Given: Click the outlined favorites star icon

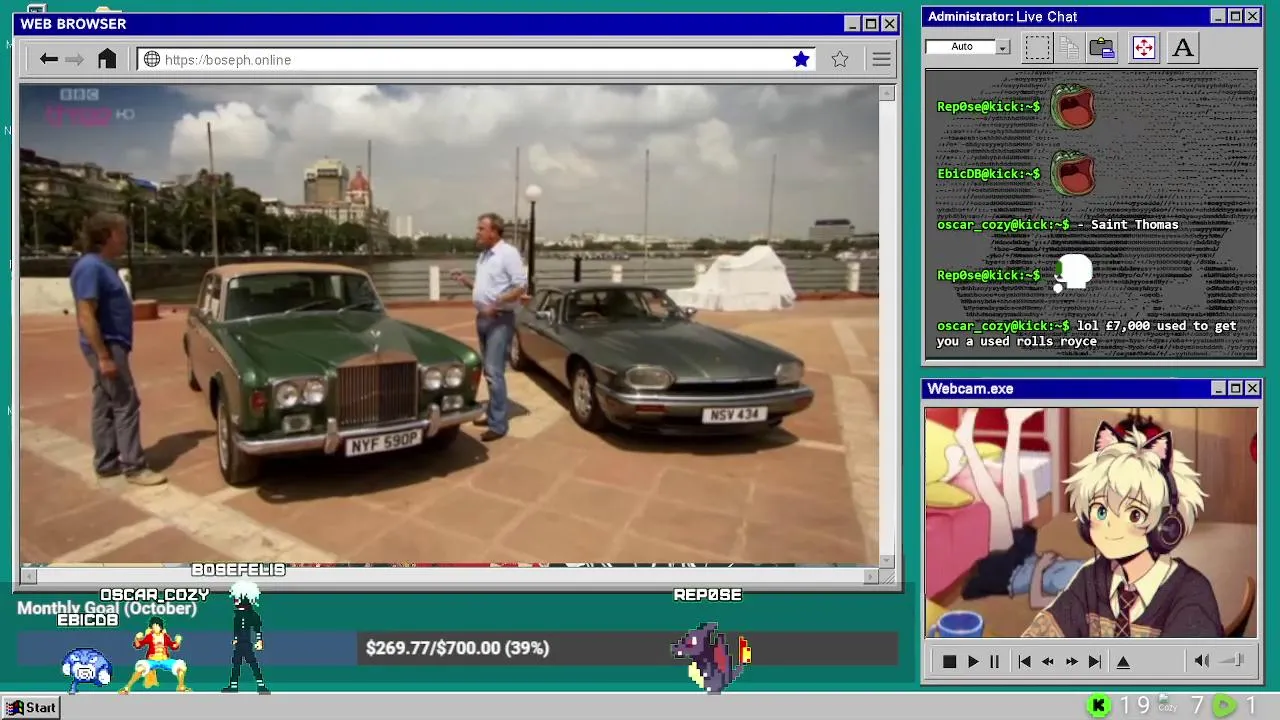Looking at the screenshot, I should pos(840,59).
